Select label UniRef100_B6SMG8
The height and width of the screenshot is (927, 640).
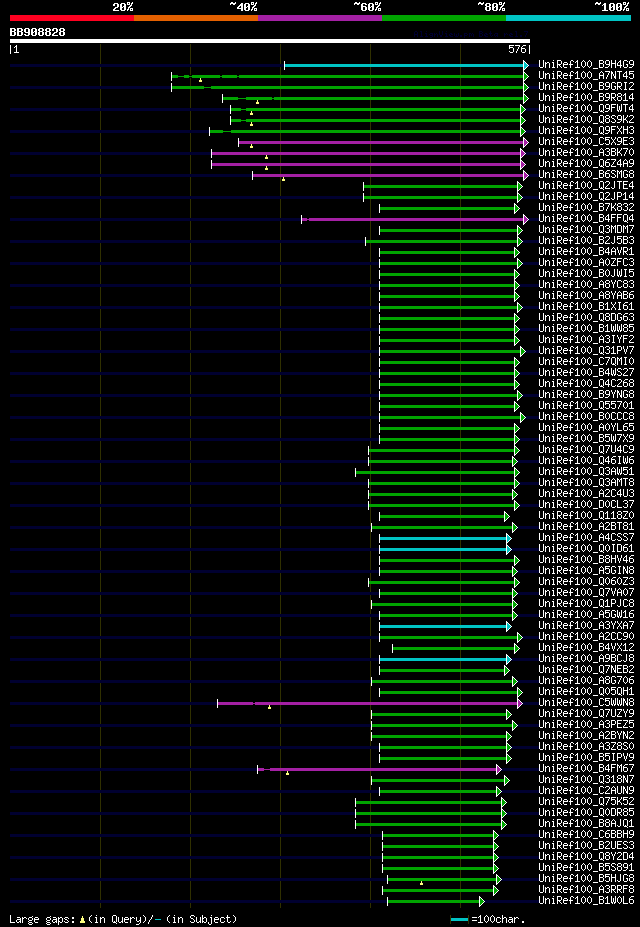[587, 174]
